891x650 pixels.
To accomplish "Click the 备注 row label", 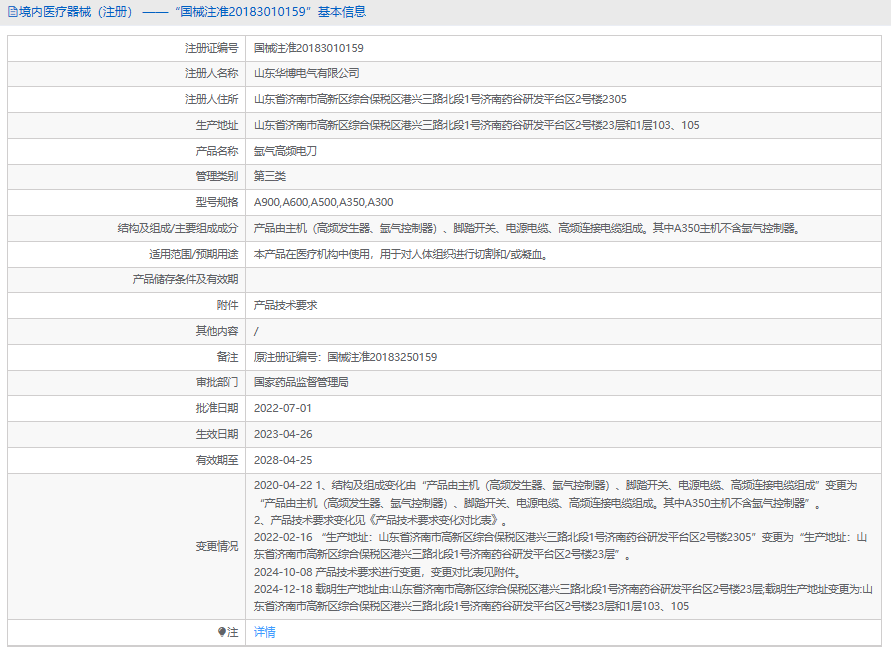I will pos(227,357).
